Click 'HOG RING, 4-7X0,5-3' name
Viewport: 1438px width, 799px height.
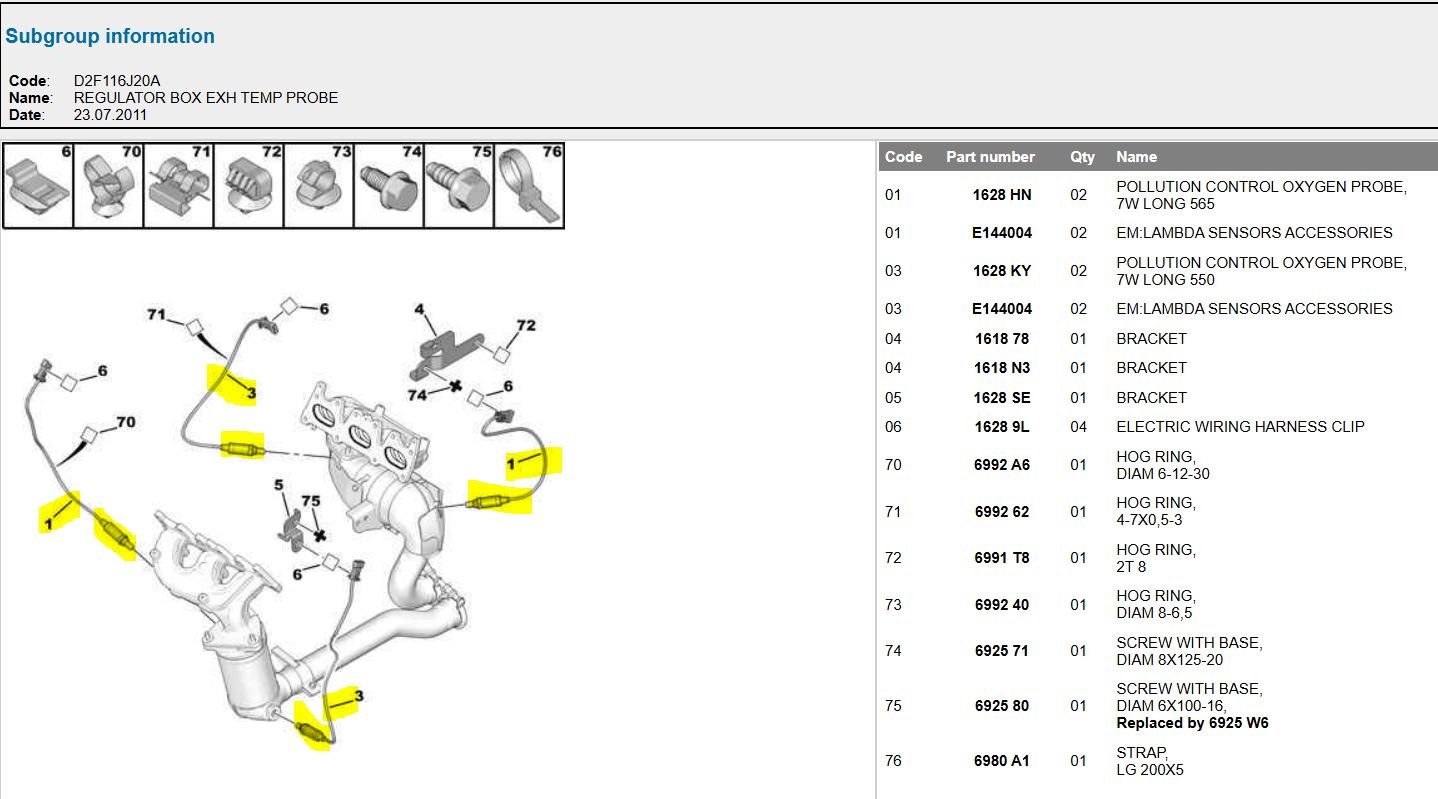pos(1156,512)
